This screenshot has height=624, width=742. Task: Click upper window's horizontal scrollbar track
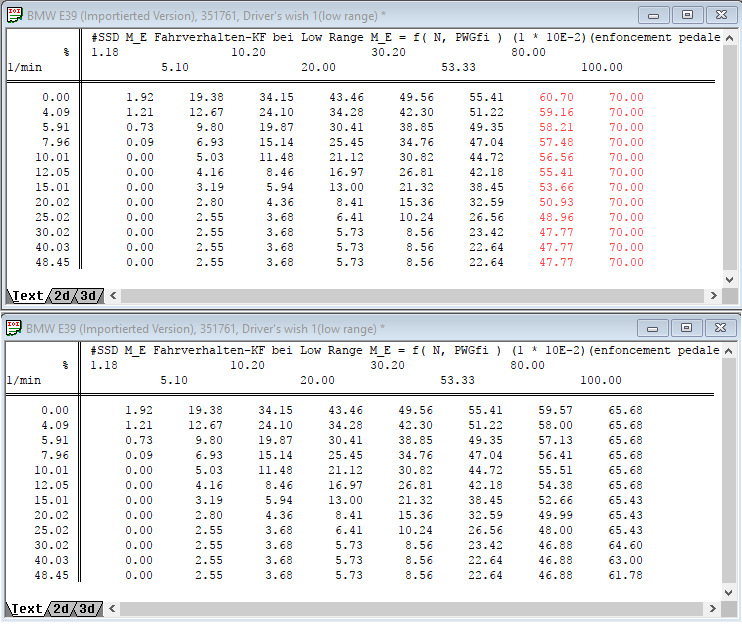click(413, 296)
